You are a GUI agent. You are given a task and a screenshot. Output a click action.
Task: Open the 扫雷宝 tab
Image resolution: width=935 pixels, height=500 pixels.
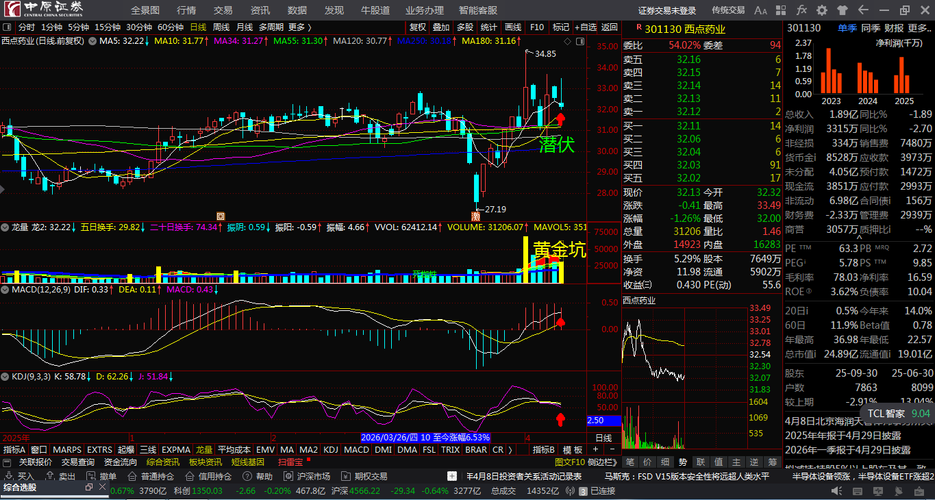pos(291,462)
